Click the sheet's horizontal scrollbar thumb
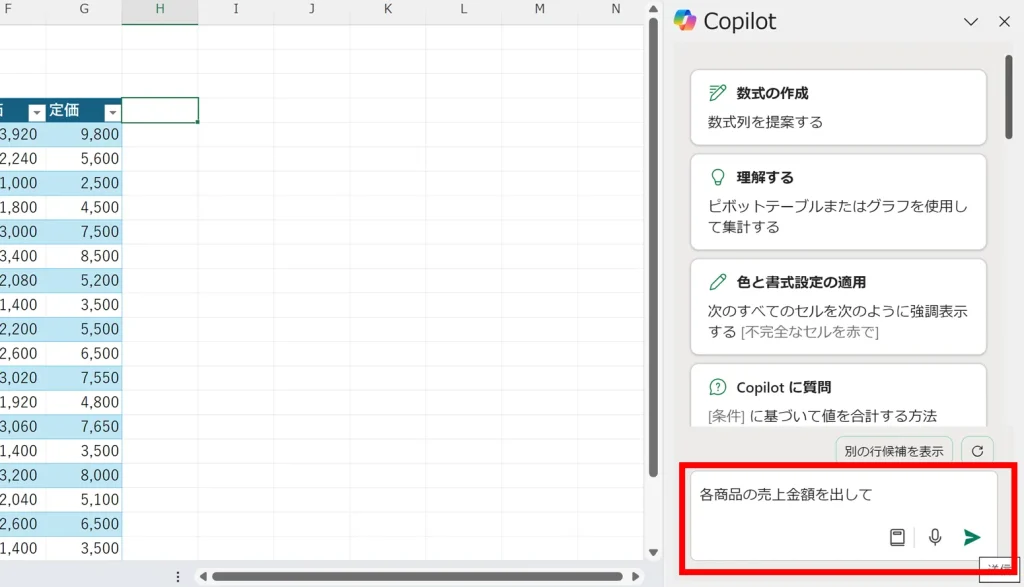The image size is (1024, 587). tap(420, 576)
